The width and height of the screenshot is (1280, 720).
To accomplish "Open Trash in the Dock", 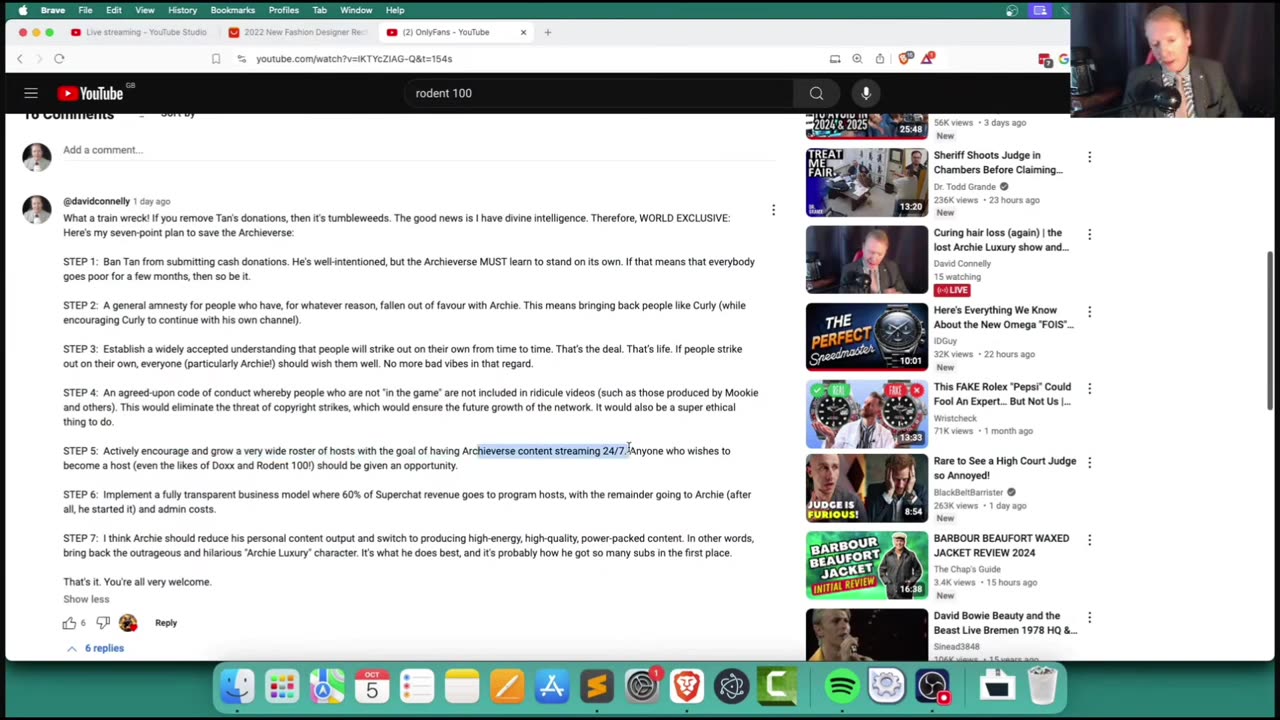I will 1042,687.
